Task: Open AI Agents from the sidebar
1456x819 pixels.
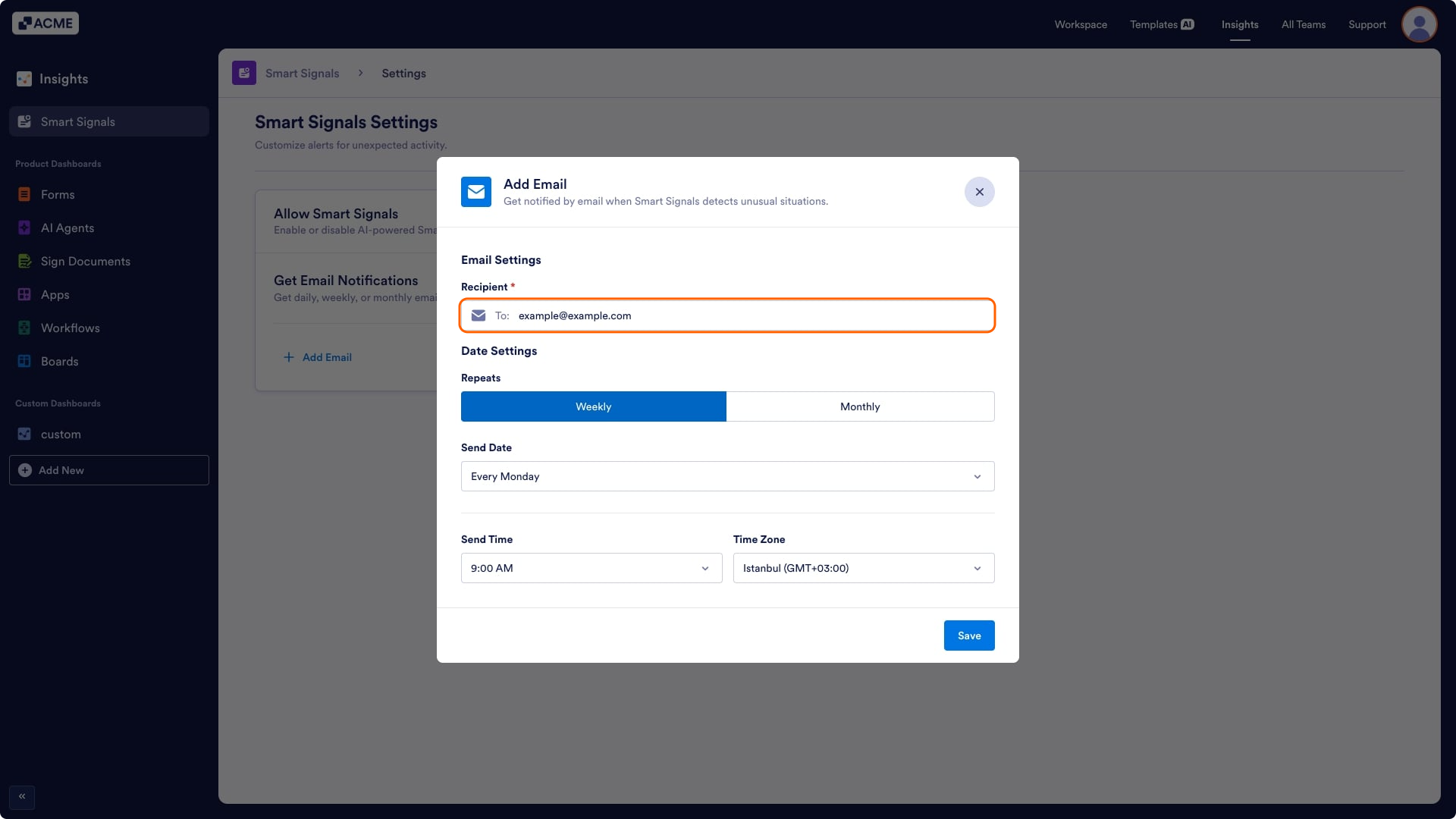Action: [x=24, y=227]
